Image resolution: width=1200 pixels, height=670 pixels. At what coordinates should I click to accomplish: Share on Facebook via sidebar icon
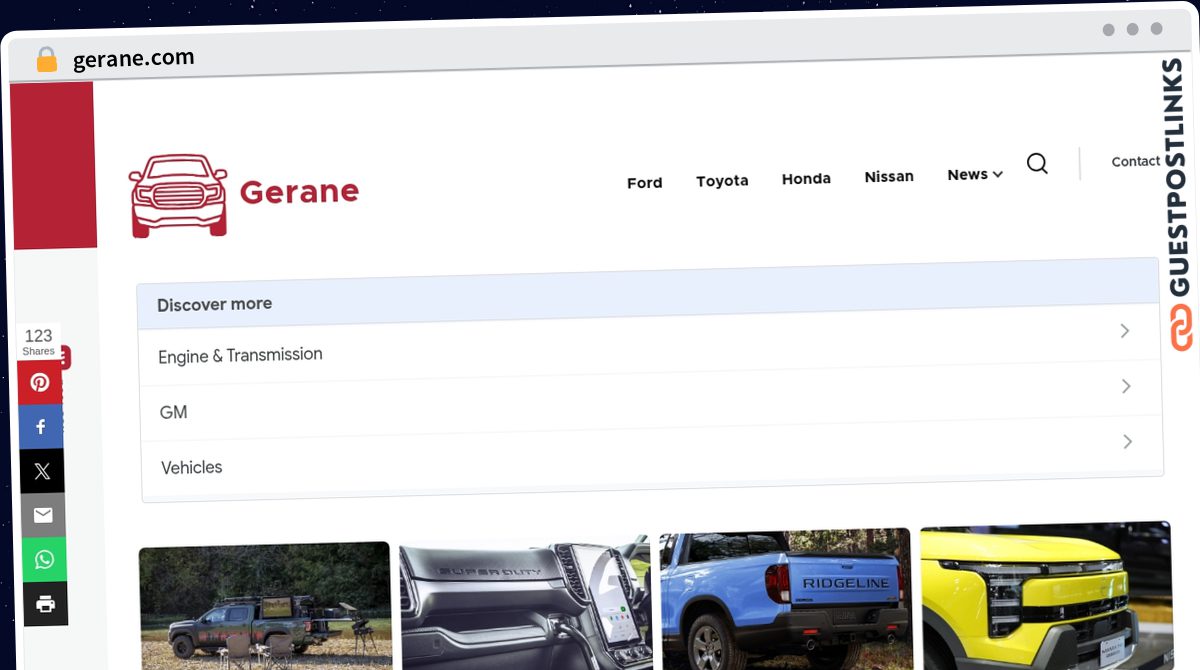(41, 427)
